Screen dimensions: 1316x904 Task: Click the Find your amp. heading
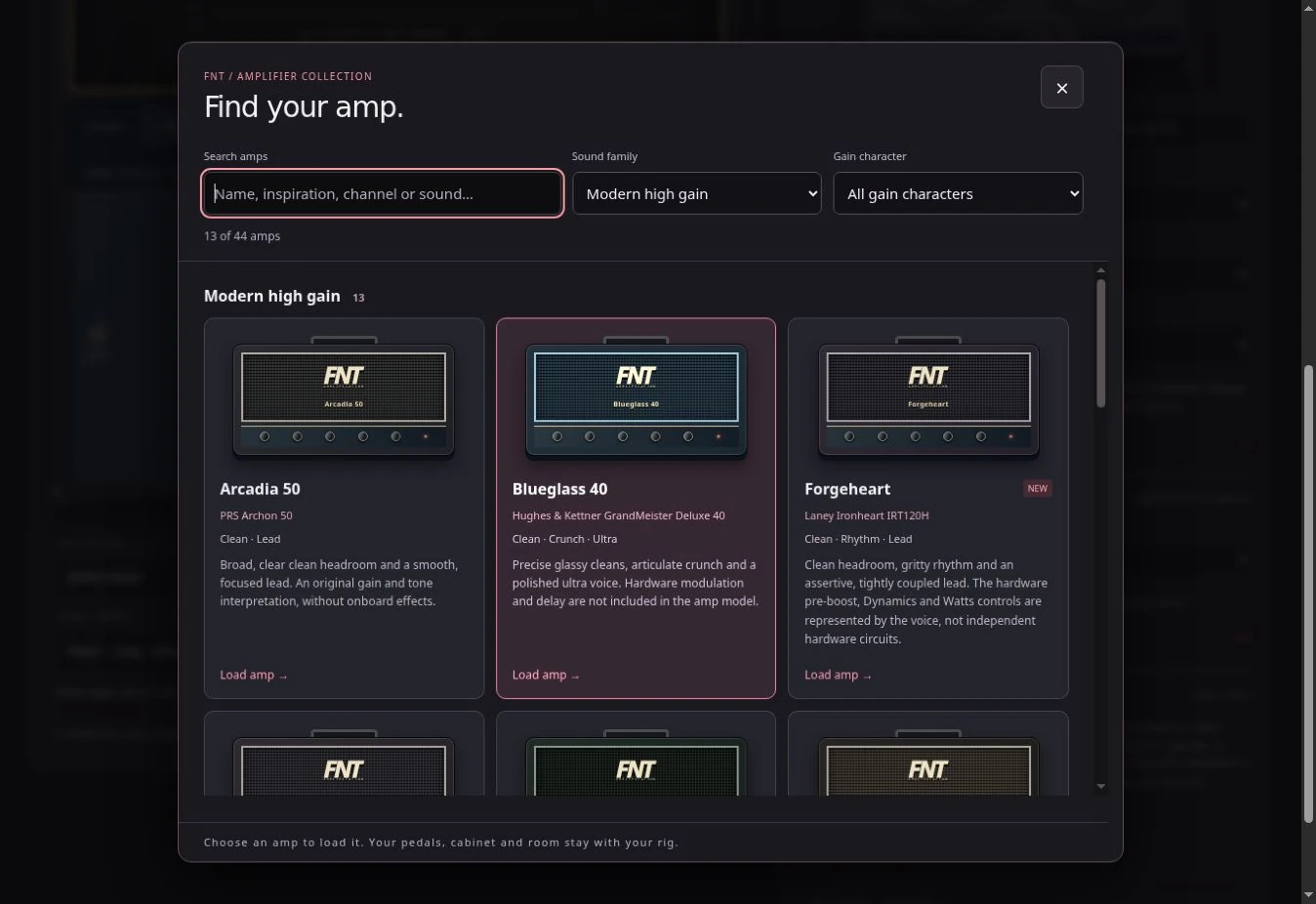tap(304, 106)
